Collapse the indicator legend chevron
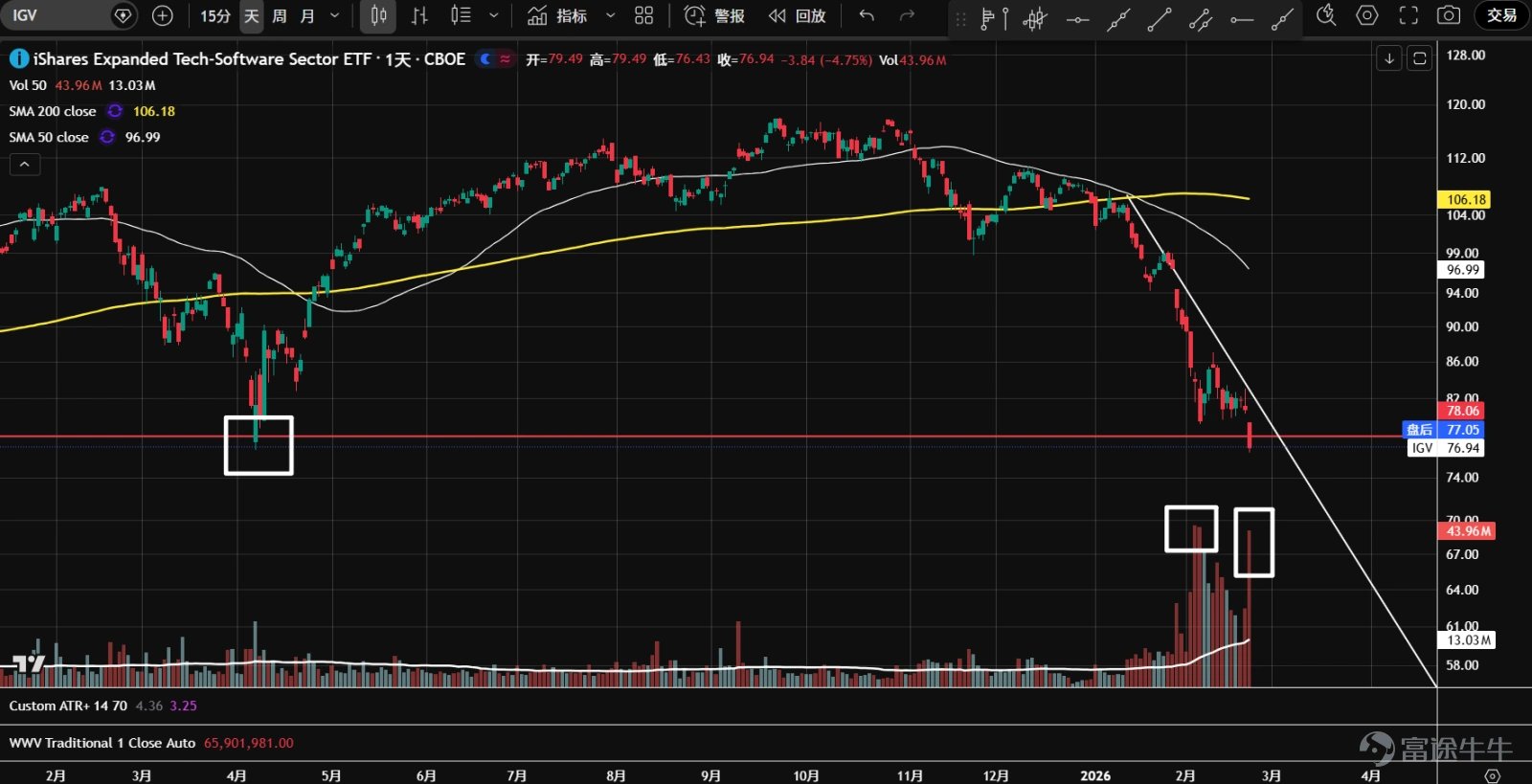 tap(25, 165)
